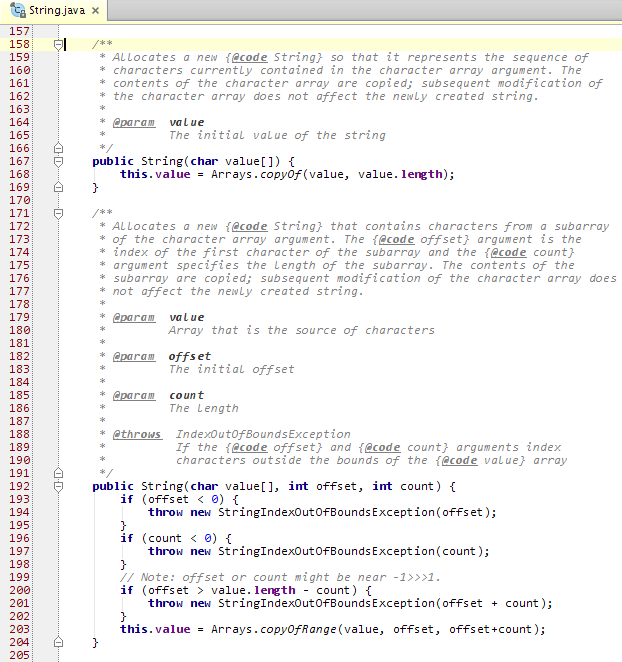The width and height of the screenshot is (622, 662).
Task: Click 'value.length' in the line 200 condition
Action: [253, 590]
